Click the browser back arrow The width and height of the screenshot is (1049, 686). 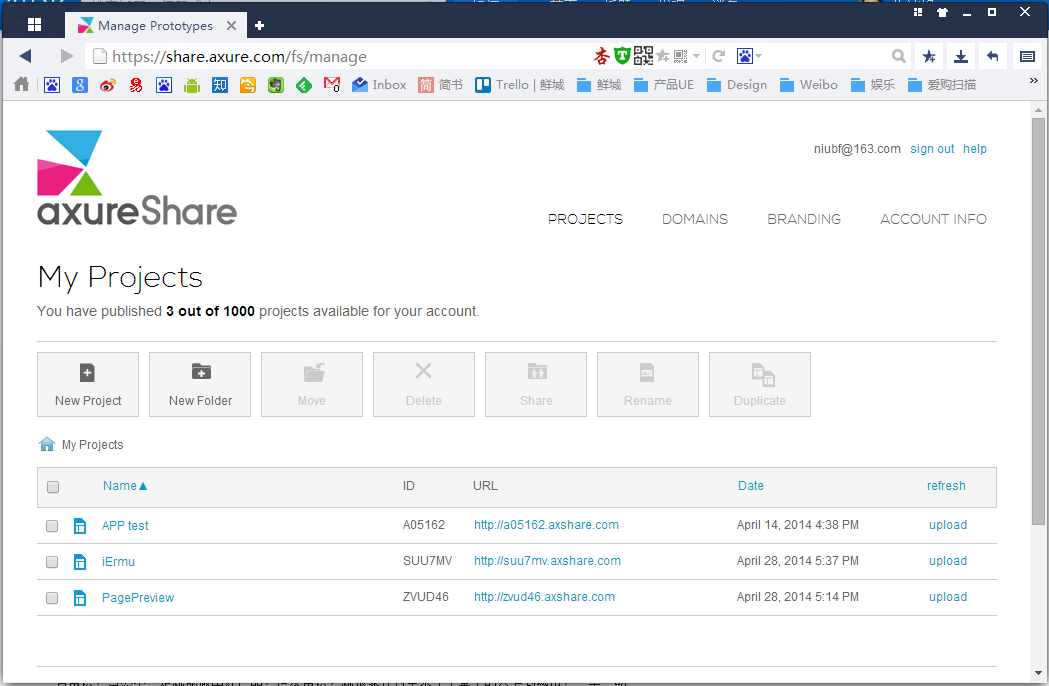pyautogui.click(x=26, y=56)
